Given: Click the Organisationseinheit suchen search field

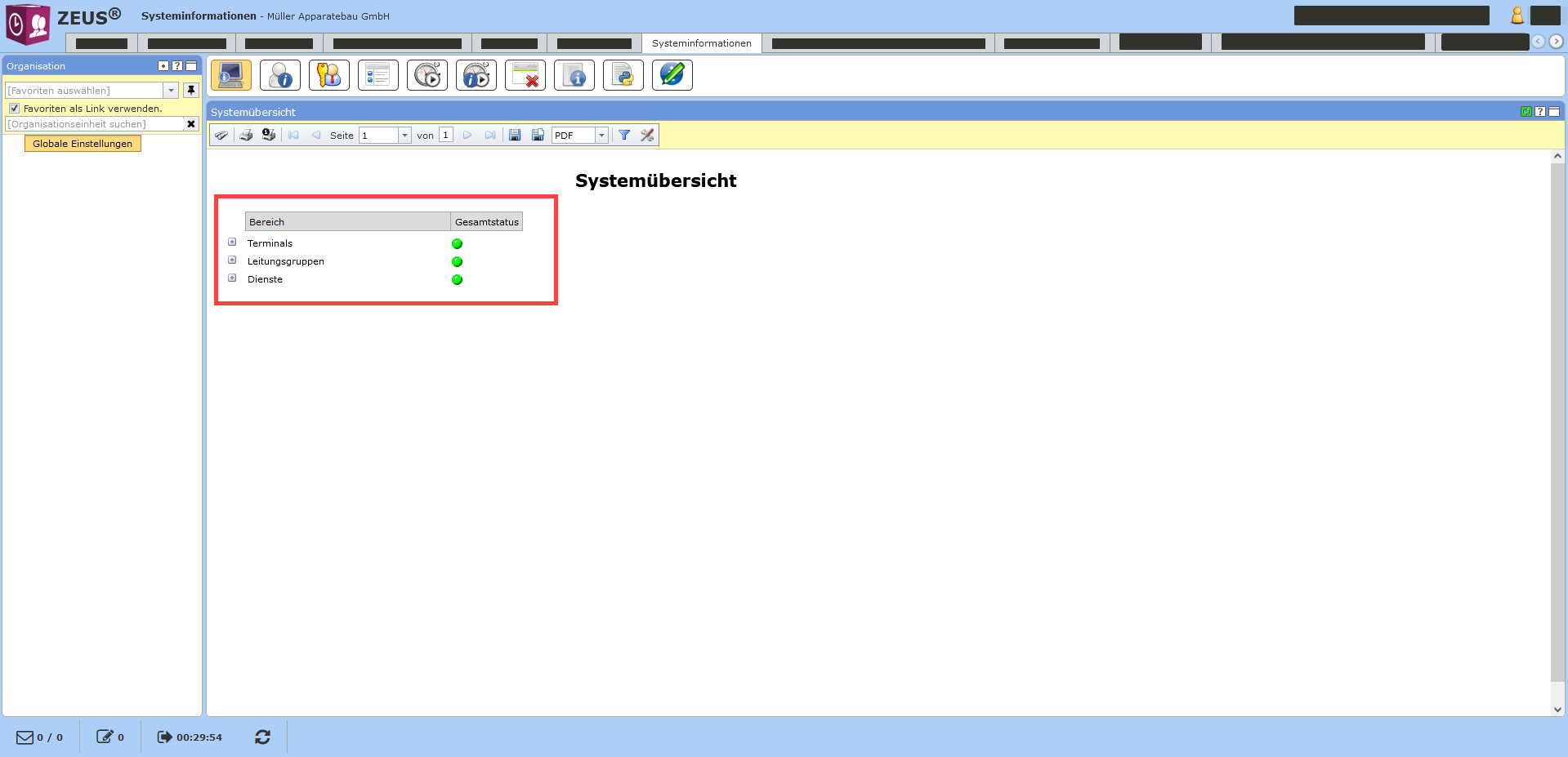Looking at the screenshot, I should pyautogui.click(x=94, y=124).
